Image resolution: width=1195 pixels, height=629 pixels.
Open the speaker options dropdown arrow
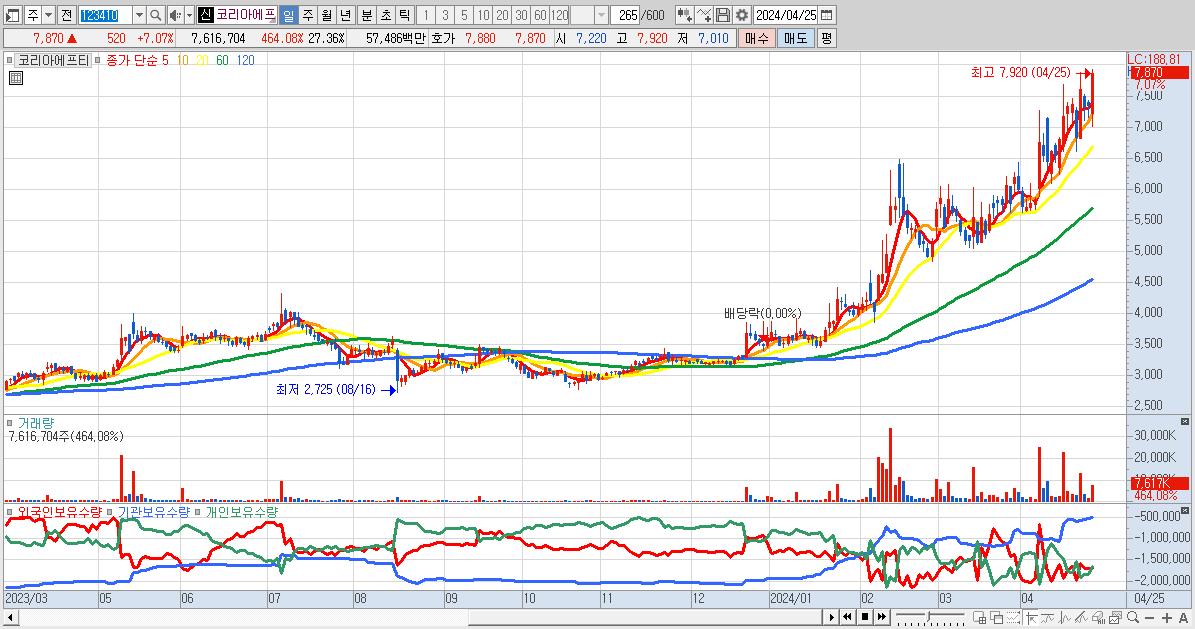tap(189, 15)
